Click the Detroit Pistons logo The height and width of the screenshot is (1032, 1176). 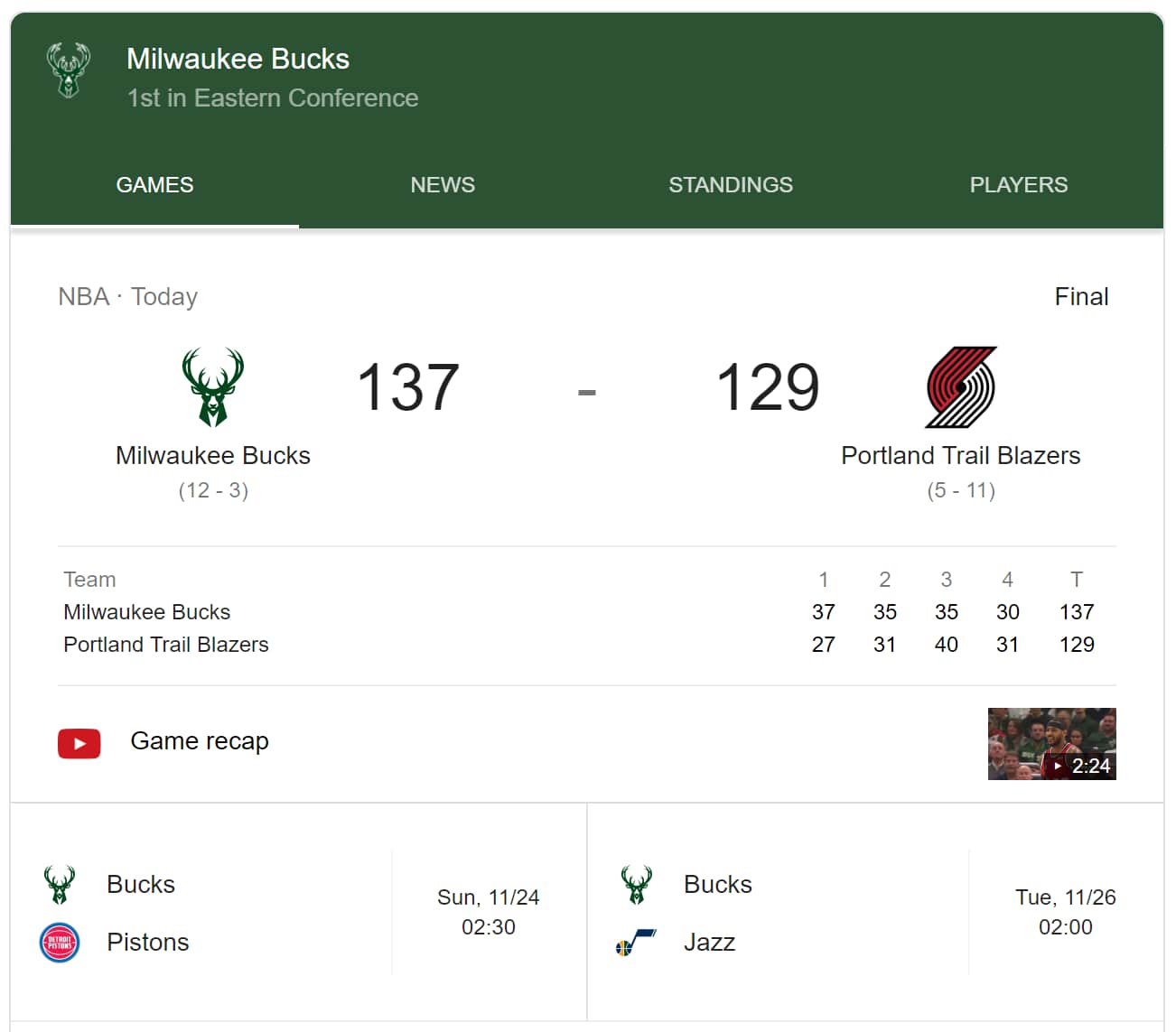60,943
